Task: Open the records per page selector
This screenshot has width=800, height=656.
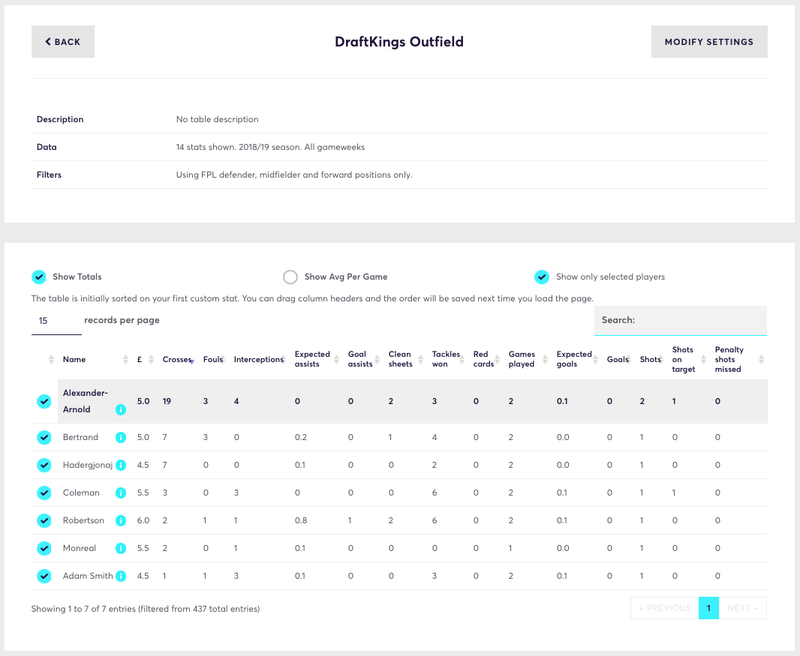Action: (56, 321)
